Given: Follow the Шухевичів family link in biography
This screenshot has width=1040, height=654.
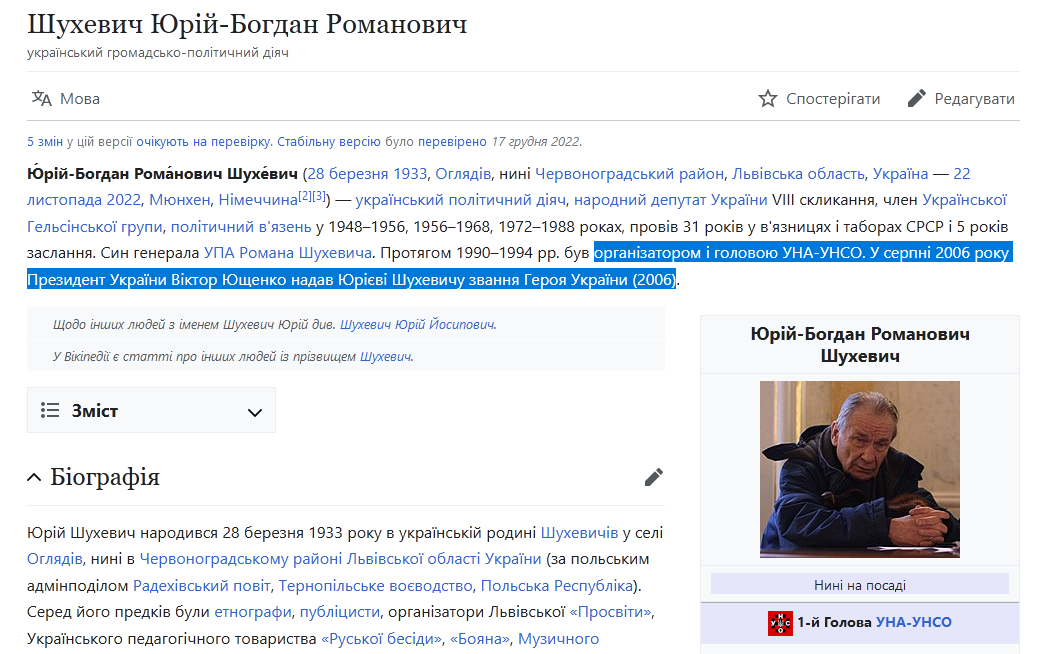Looking at the screenshot, I should coord(579,533).
